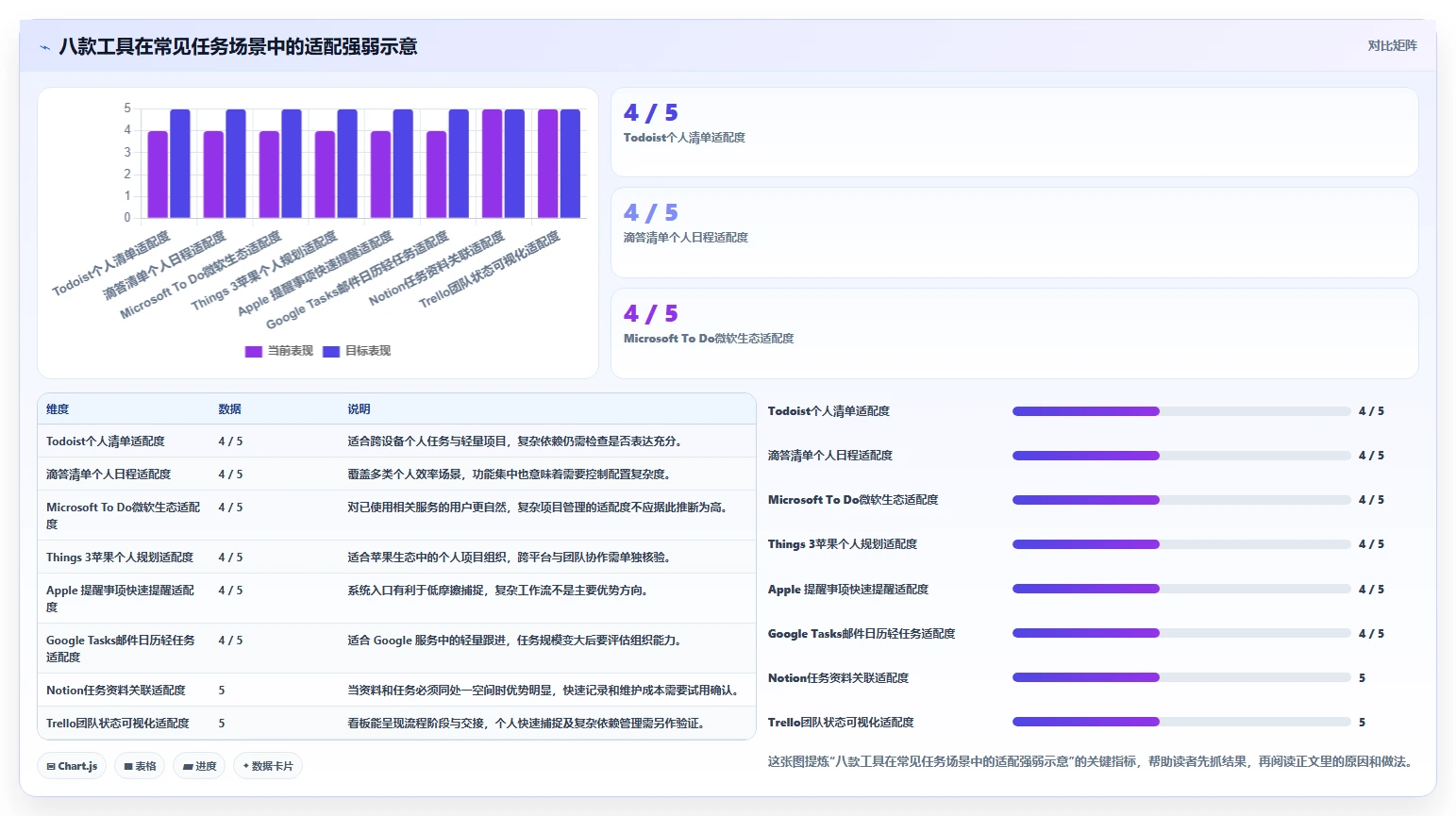Click the description starting 对已使用相关服务的用户更自然
This screenshot has width=1456, height=816.
point(539,508)
